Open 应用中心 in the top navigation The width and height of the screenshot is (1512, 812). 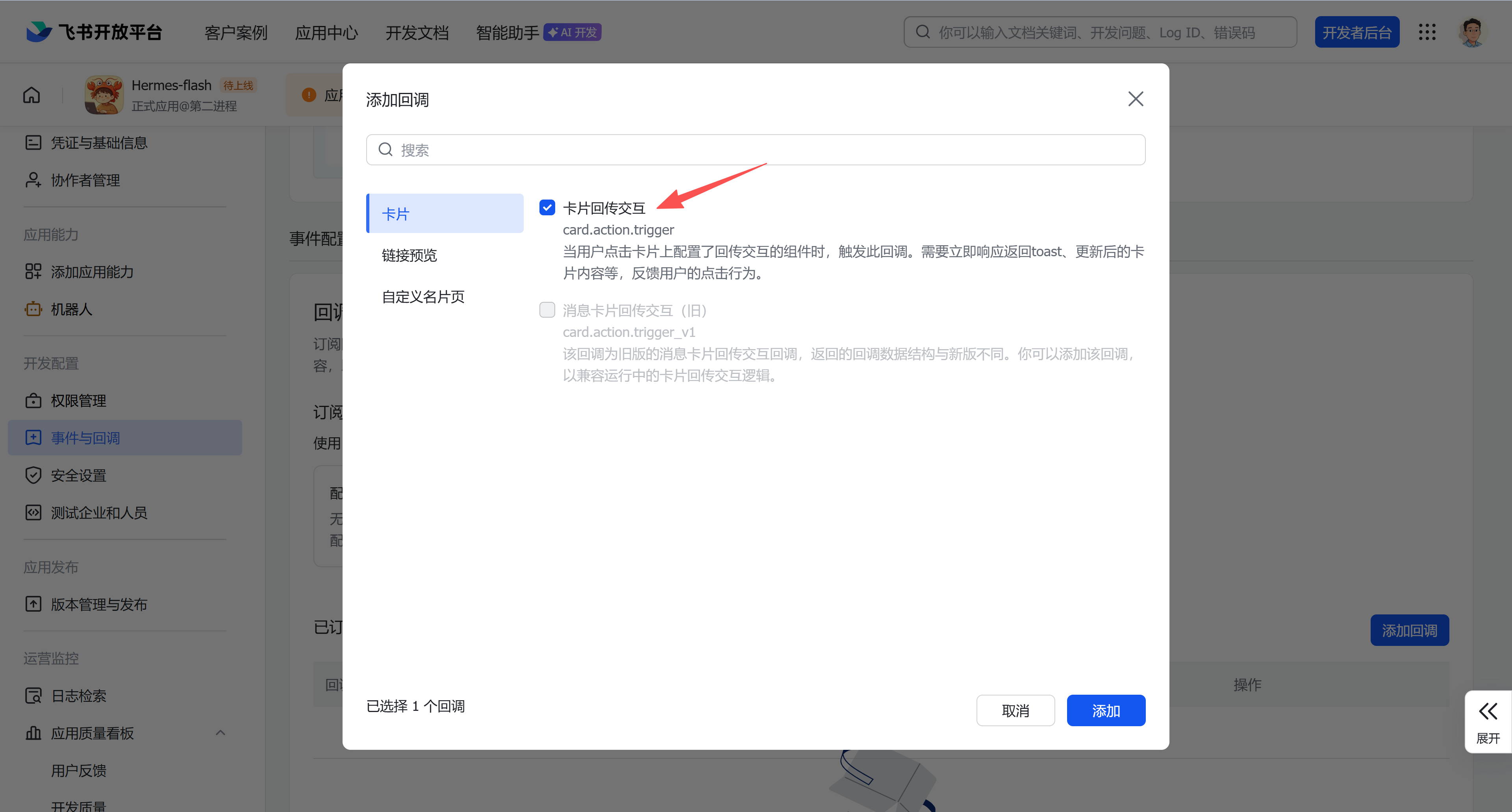coord(326,32)
